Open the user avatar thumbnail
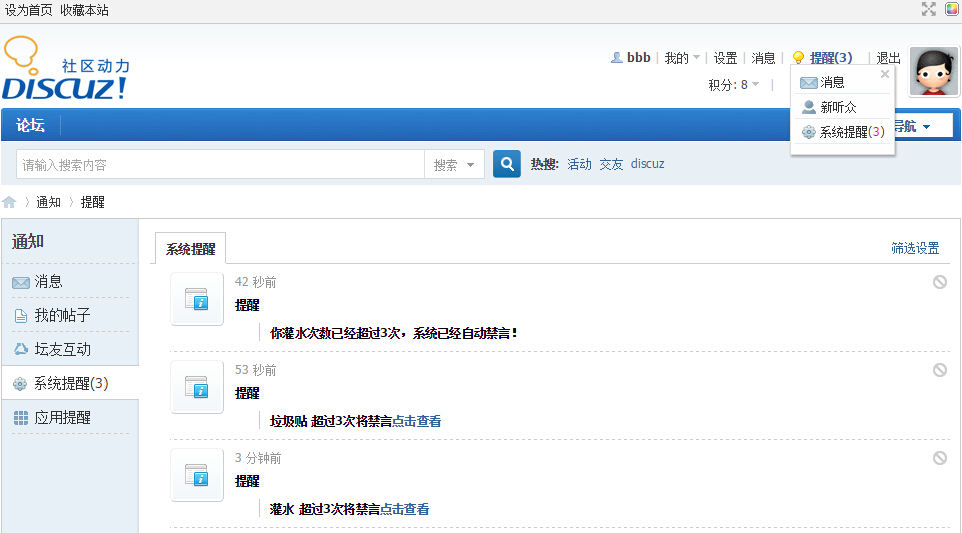The height and width of the screenshot is (533, 962). tap(933, 71)
